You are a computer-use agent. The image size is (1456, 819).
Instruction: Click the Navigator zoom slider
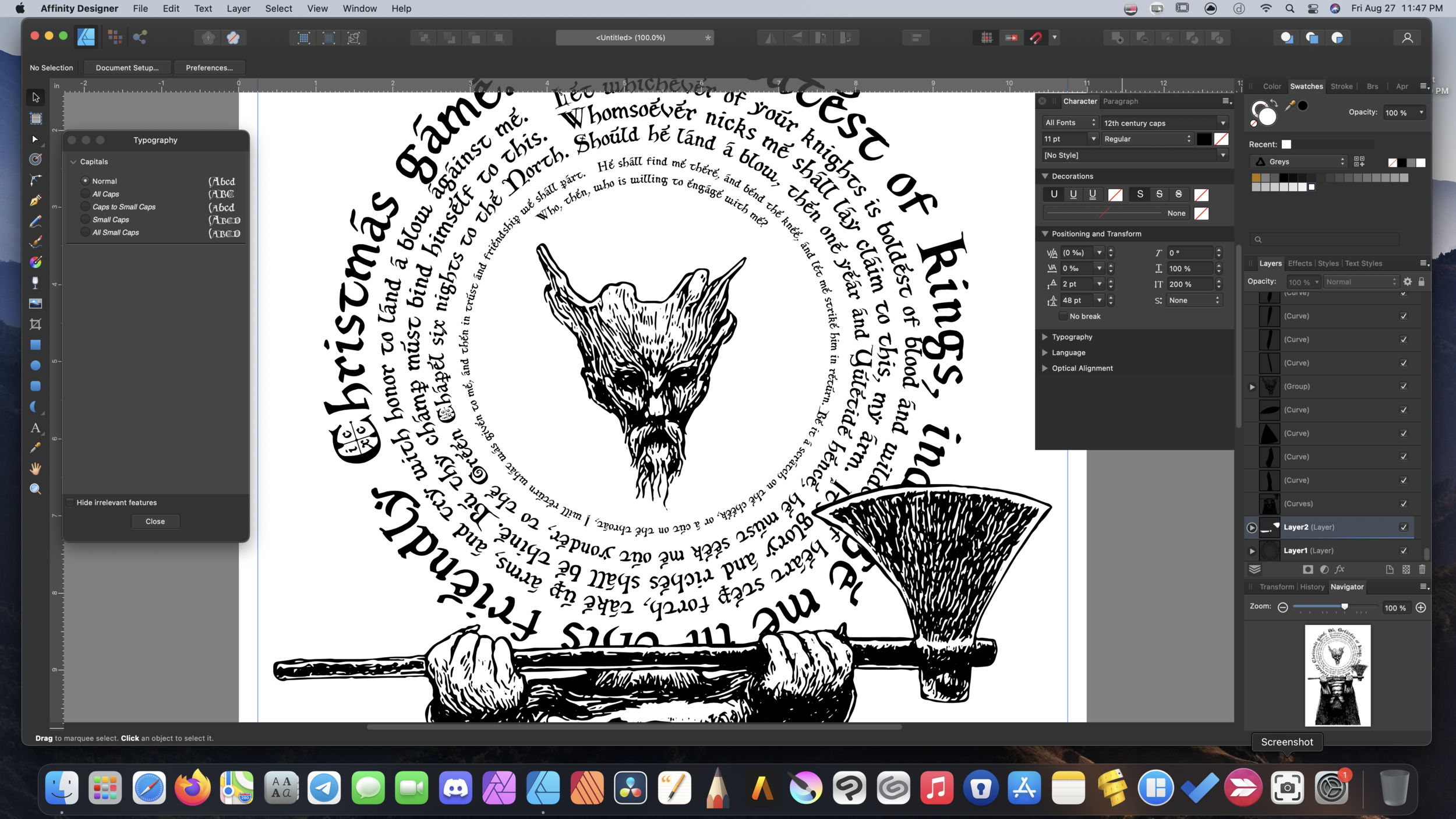click(x=1344, y=607)
